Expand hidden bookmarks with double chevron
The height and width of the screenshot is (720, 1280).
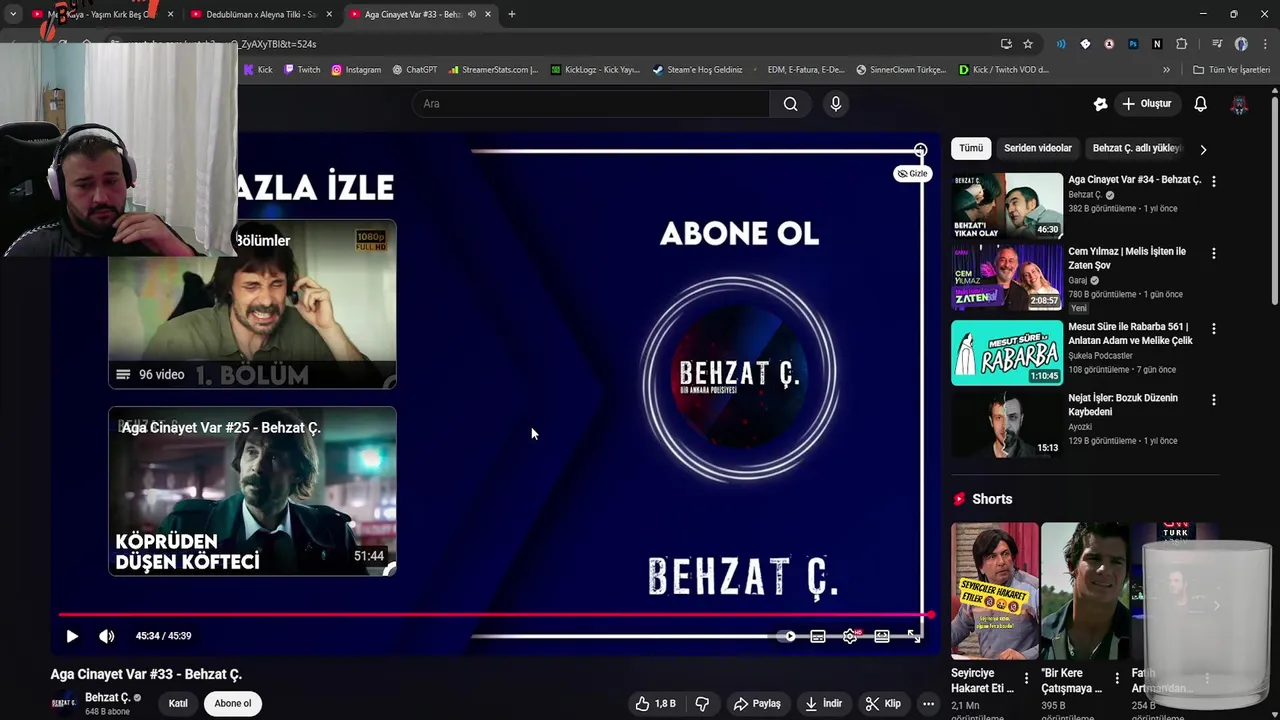[1166, 70]
